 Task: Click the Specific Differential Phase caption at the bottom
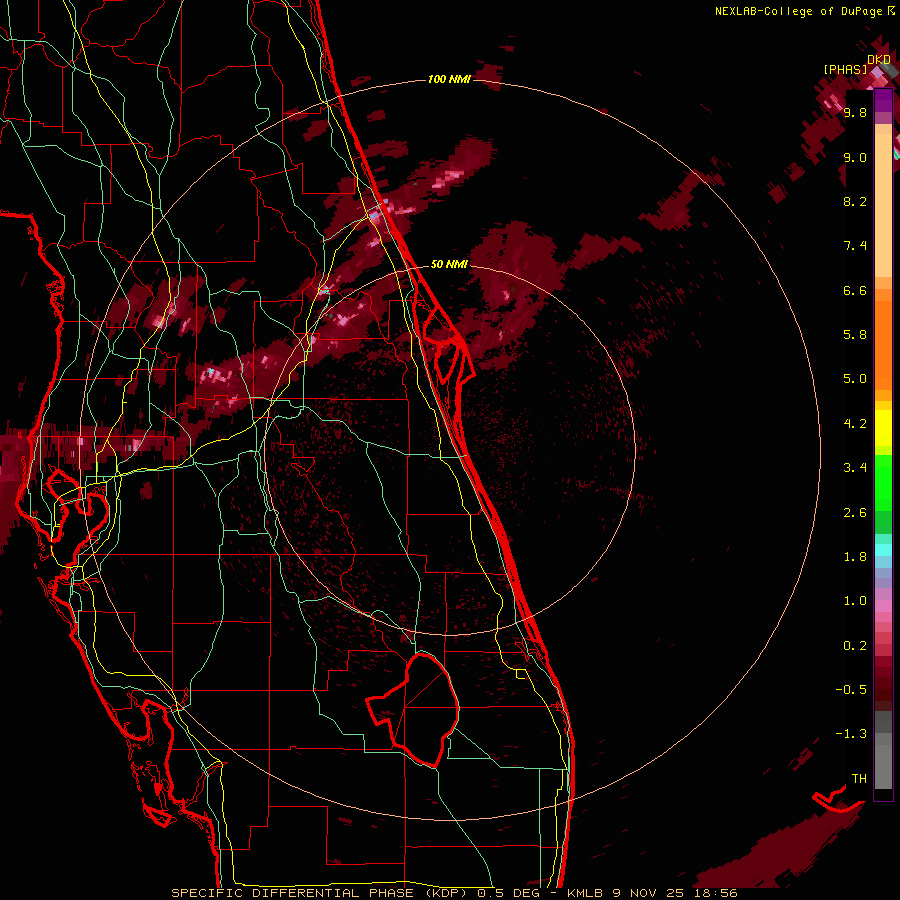click(x=454, y=893)
